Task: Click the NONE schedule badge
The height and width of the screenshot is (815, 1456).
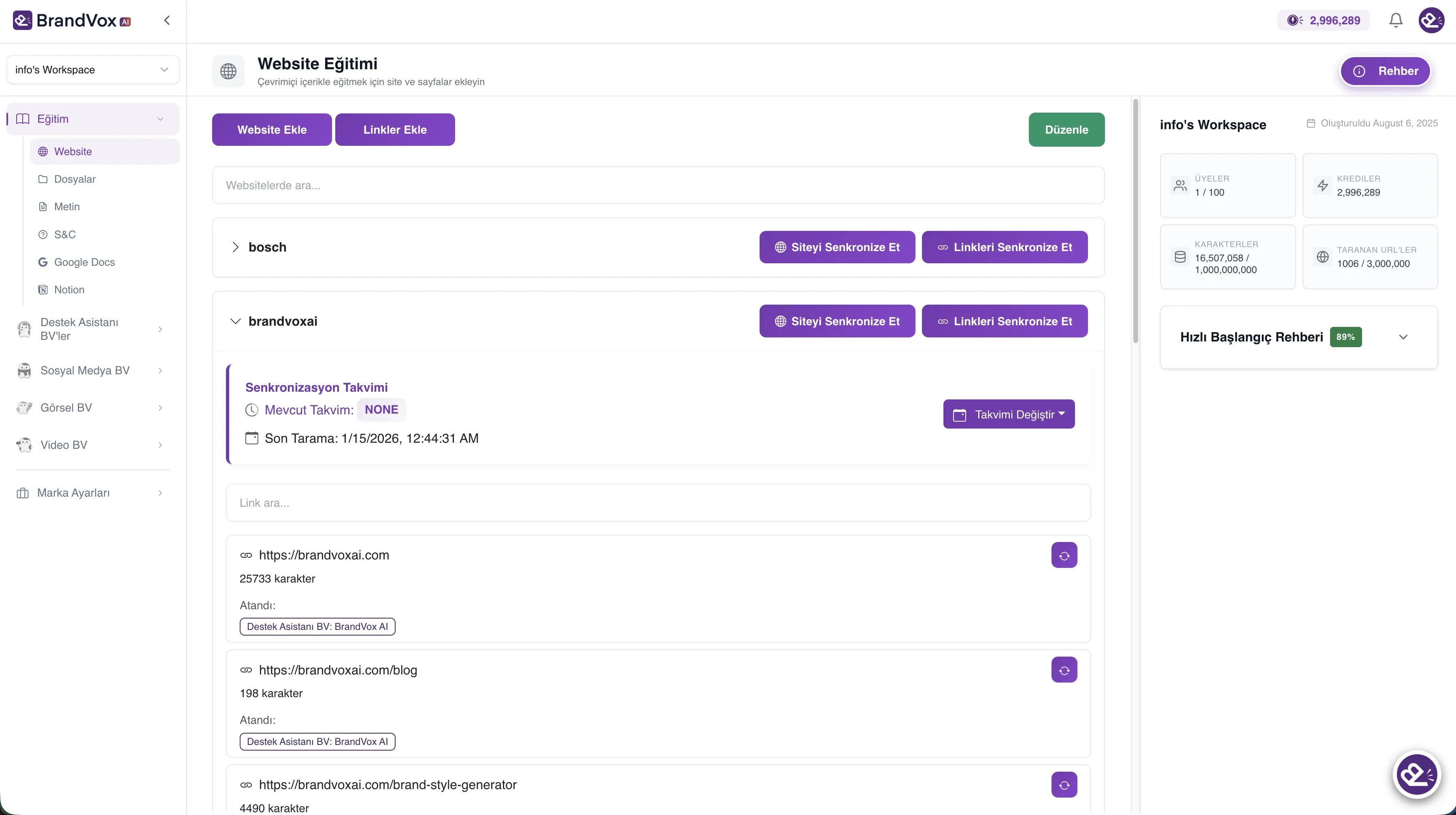Action: [x=381, y=410]
